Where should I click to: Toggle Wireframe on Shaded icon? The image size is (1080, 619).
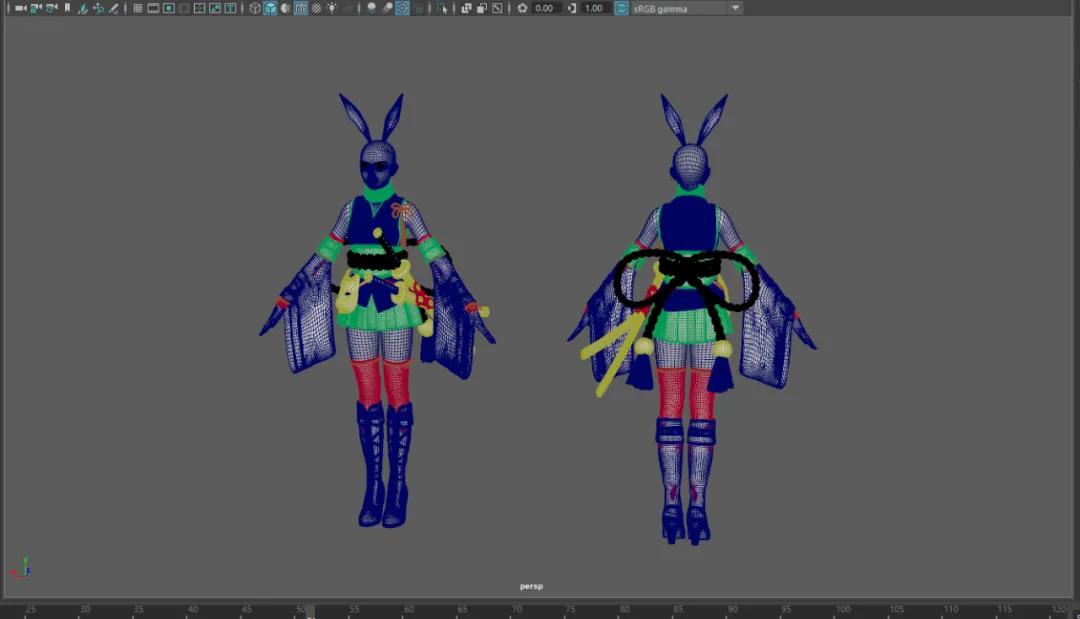click(301, 8)
